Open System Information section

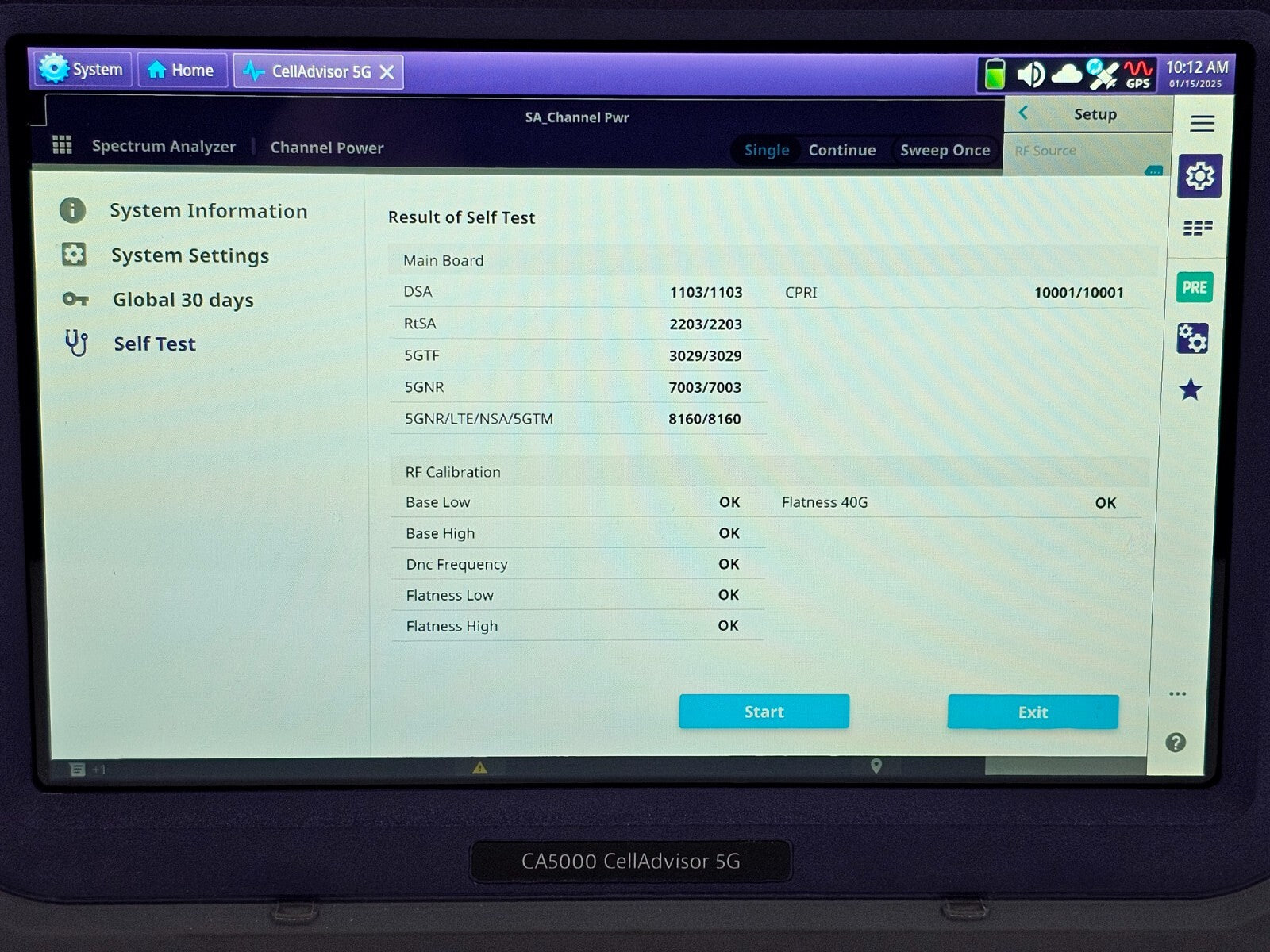pyautogui.click(x=208, y=211)
